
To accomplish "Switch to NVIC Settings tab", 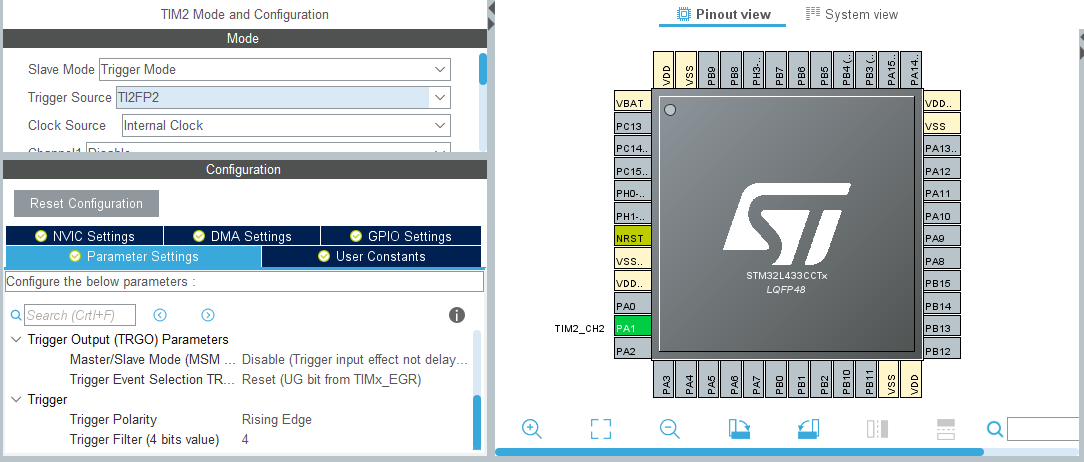I will pyautogui.click(x=84, y=236).
